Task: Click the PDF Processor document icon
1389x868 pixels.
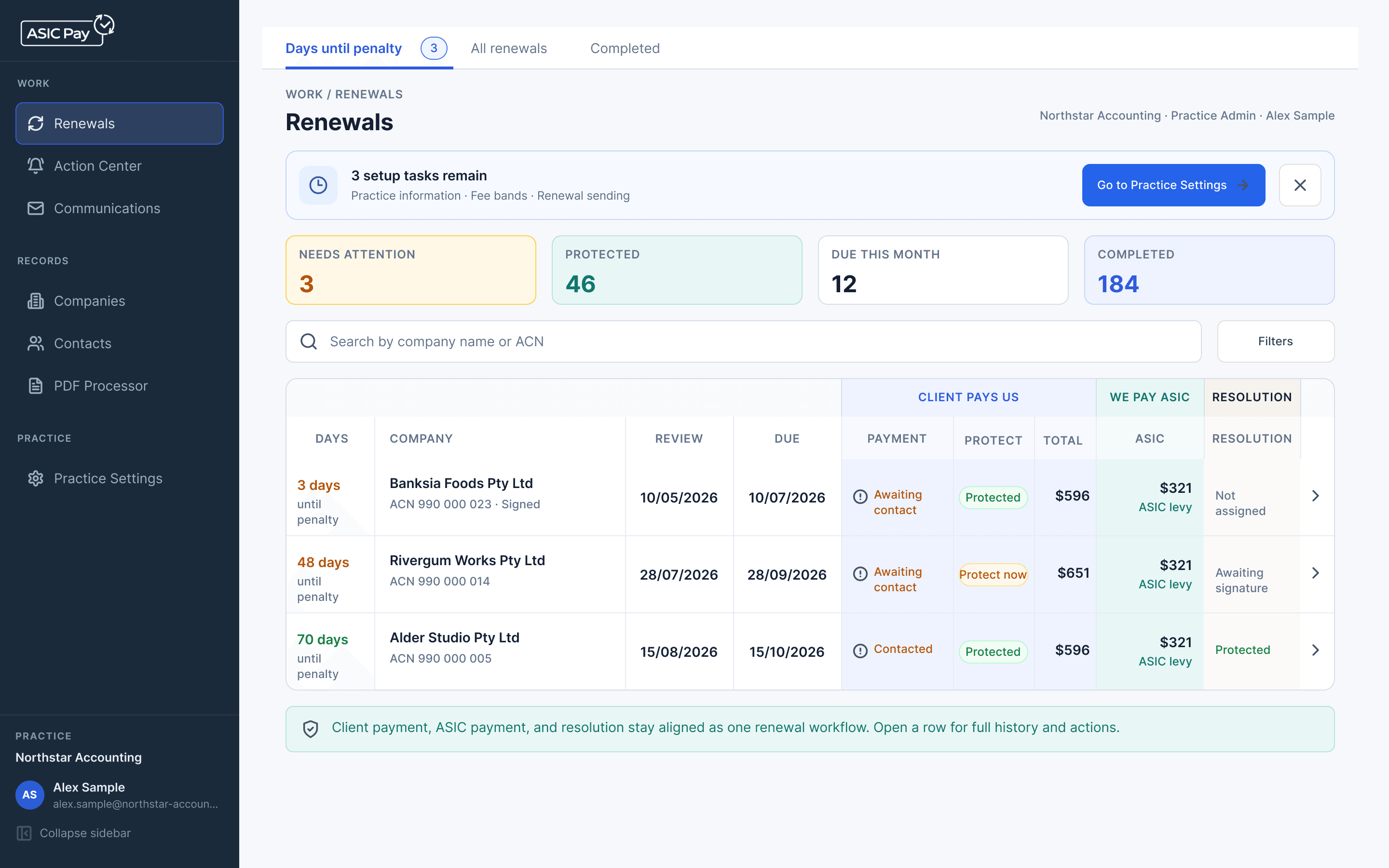Action: click(x=36, y=386)
